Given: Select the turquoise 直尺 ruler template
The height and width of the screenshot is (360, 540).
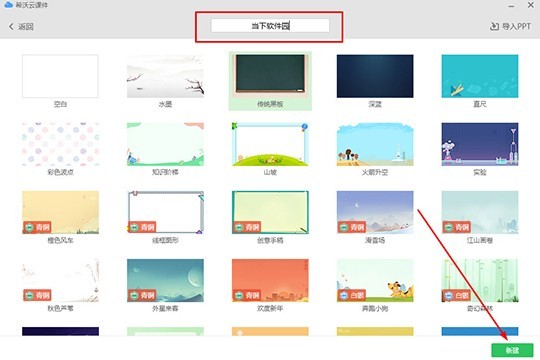Looking at the screenshot, I should point(480,76).
